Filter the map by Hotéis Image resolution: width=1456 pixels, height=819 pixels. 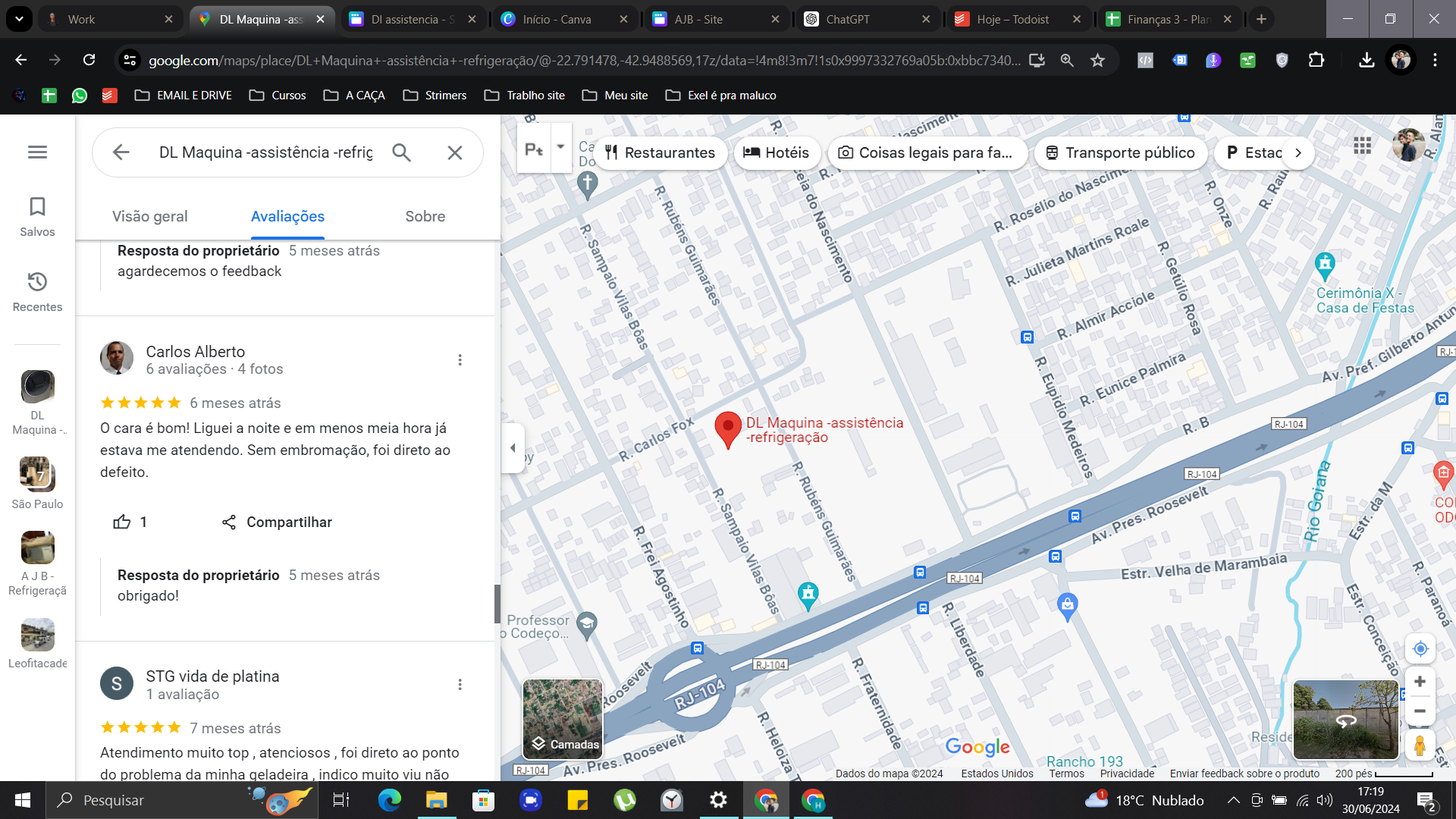pos(777,152)
